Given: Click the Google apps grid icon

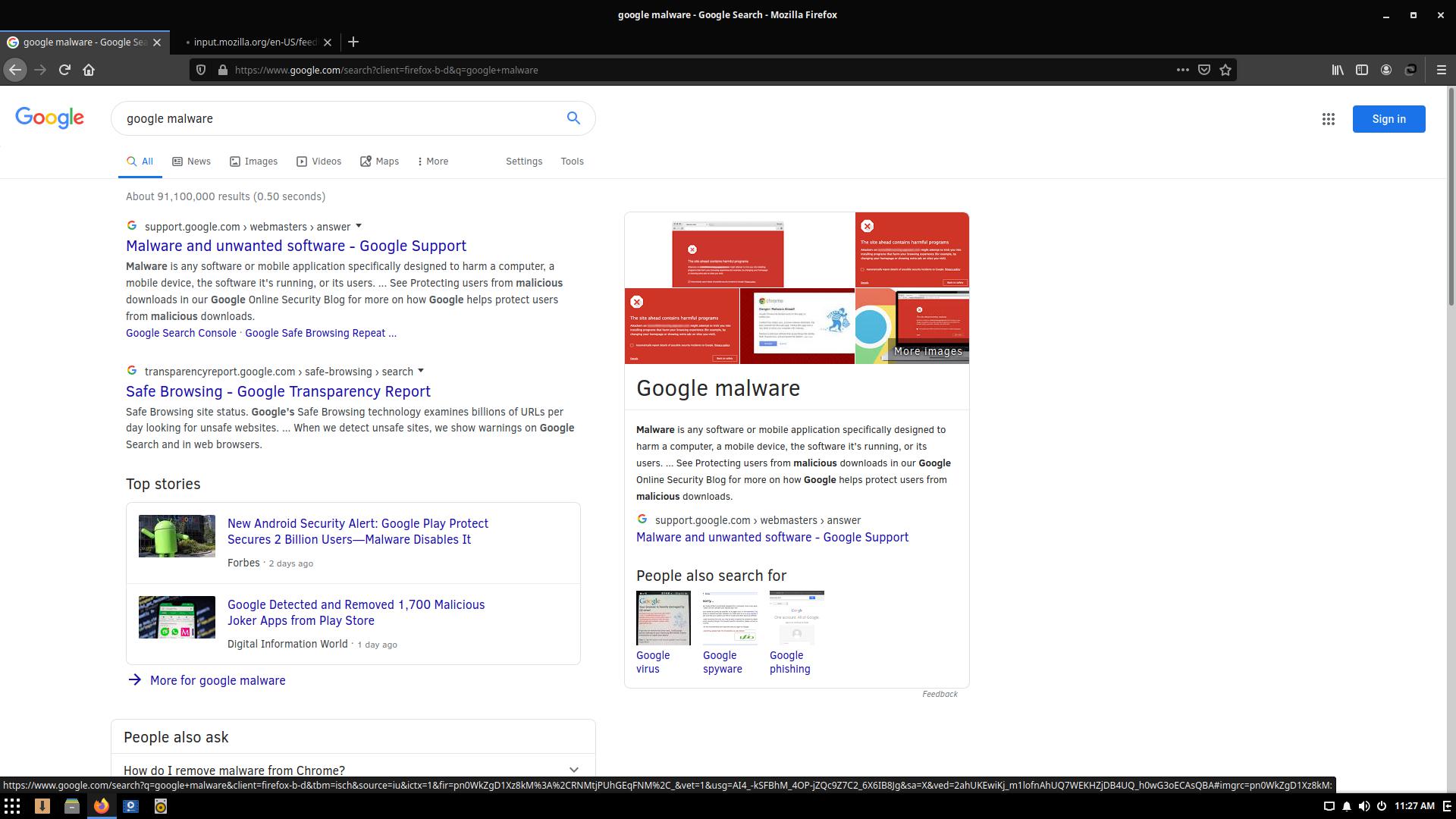Looking at the screenshot, I should click(x=1328, y=118).
